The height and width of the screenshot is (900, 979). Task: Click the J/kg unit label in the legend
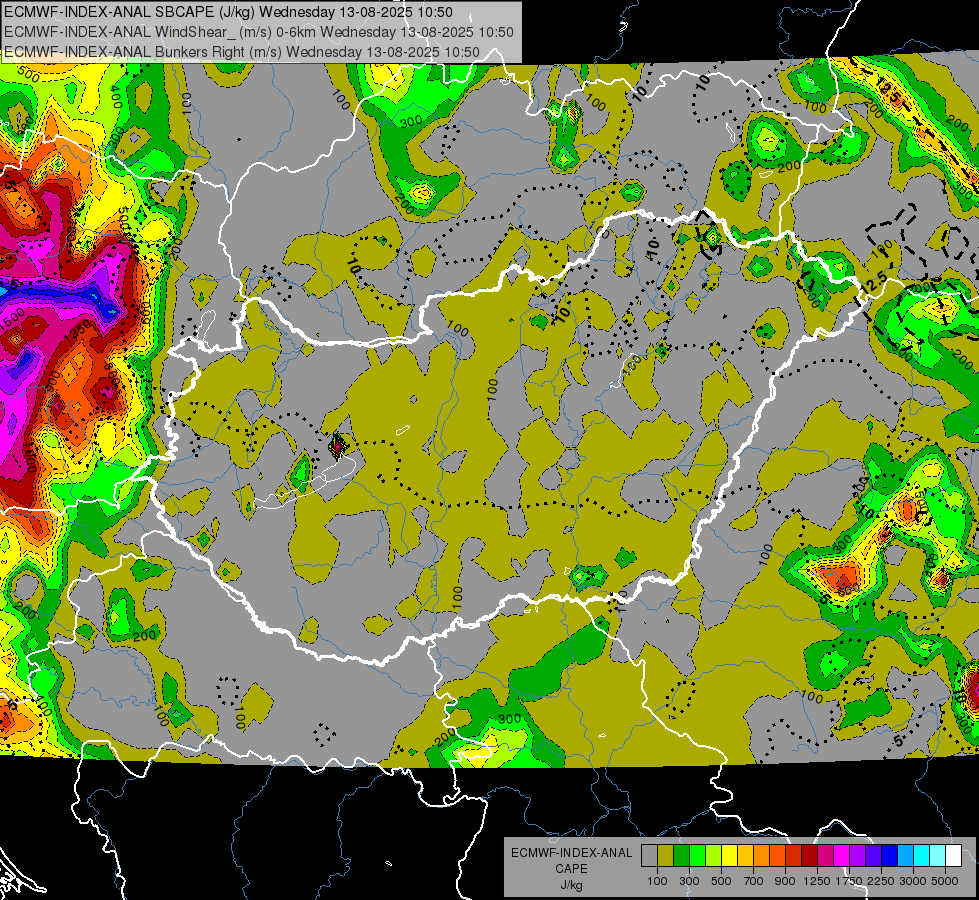click(x=571, y=885)
